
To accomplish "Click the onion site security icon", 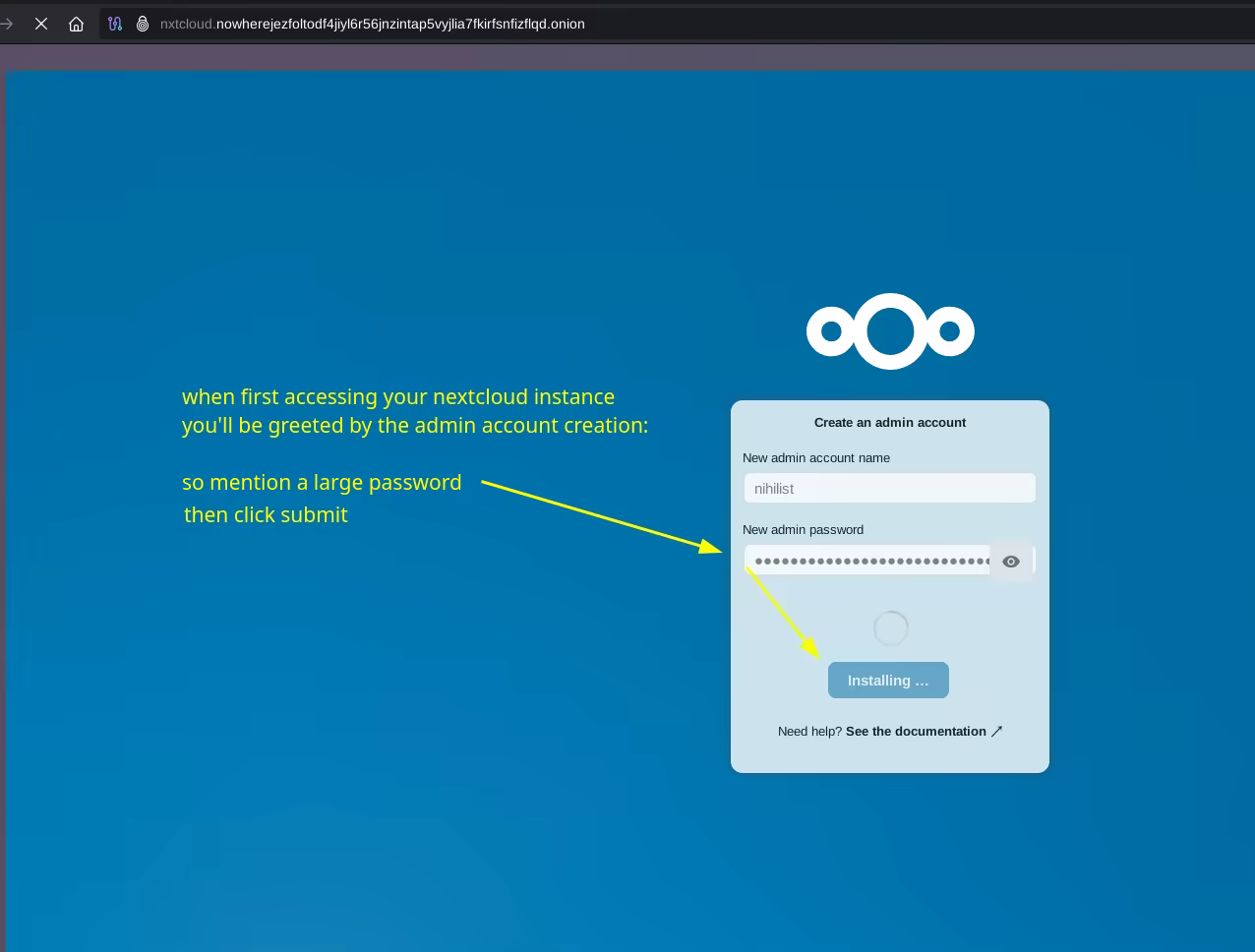I will coord(143,24).
